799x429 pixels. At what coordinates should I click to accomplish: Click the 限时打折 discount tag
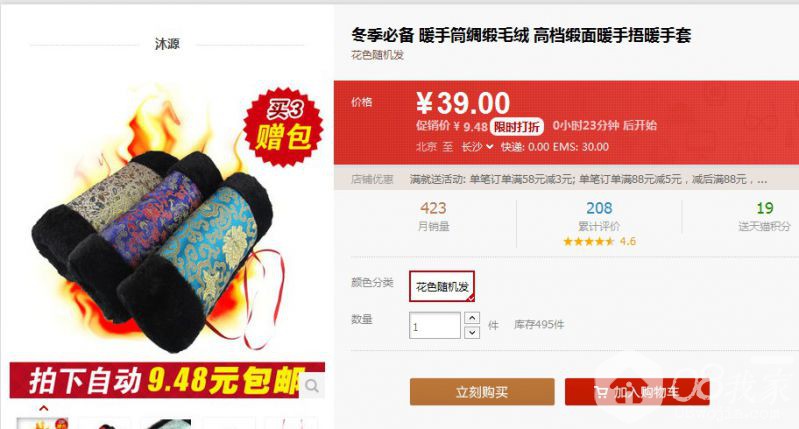coord(517,126)
